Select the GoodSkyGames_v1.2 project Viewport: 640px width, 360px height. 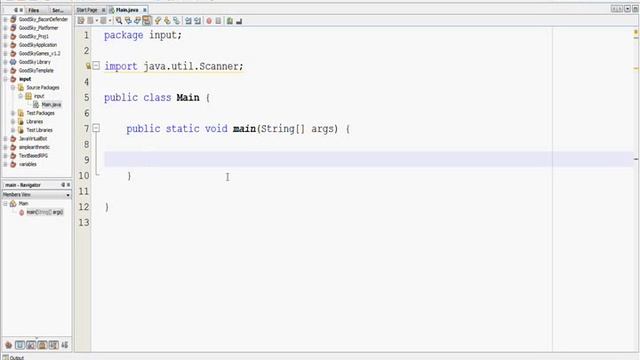coord(39,53)
